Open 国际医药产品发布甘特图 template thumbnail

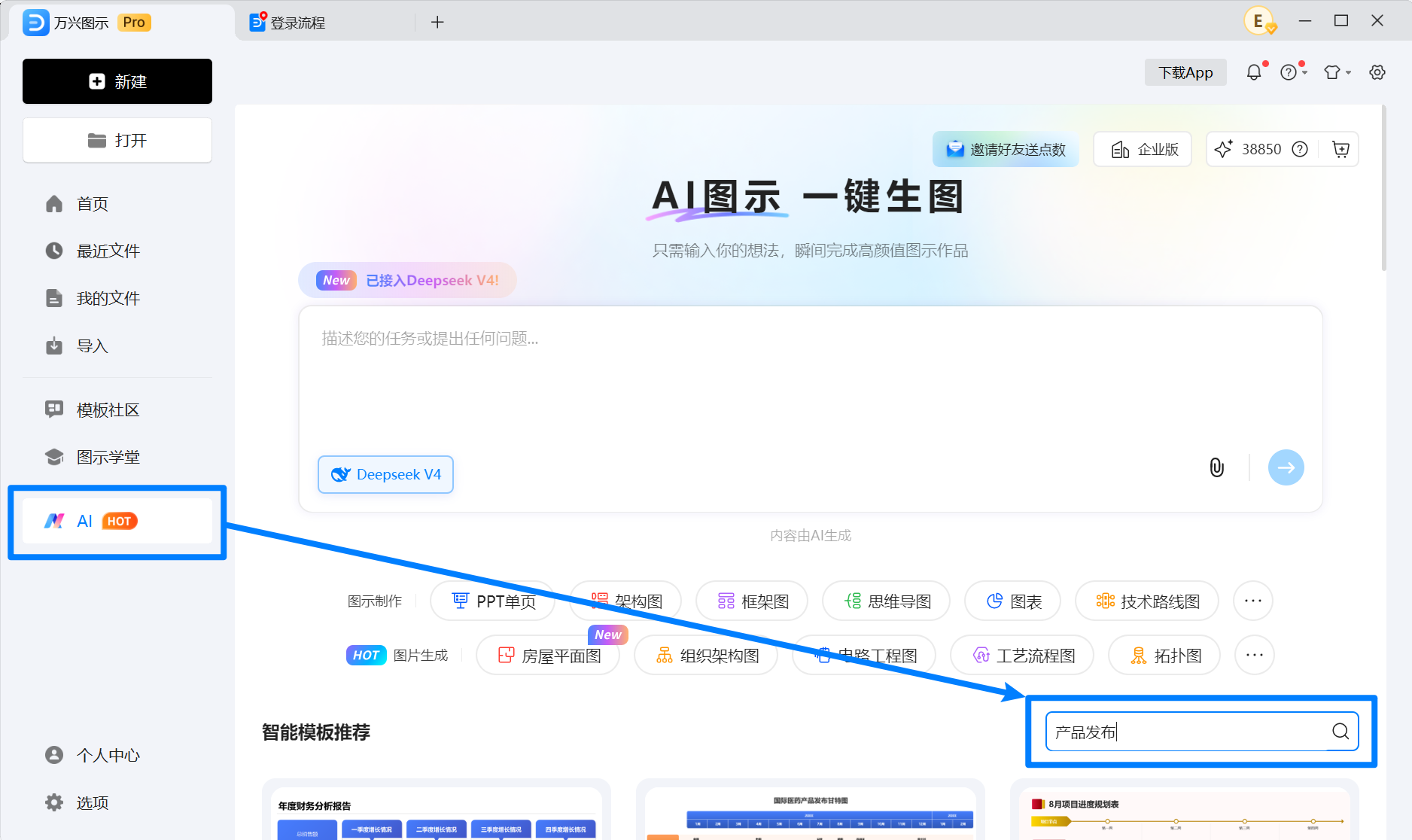[811, 810]
